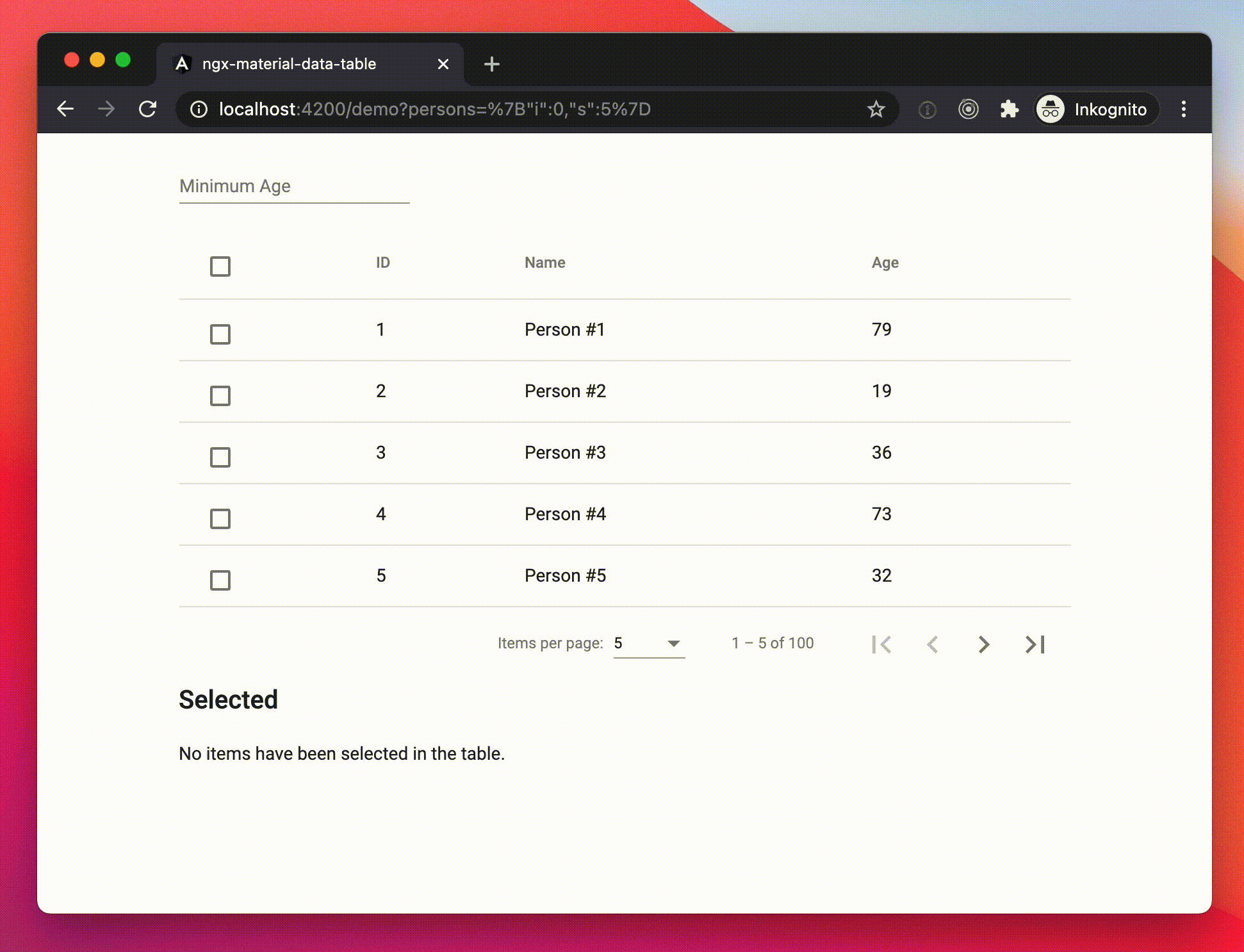Click the age value 79
1244x952 pixels.
point(881,329)
